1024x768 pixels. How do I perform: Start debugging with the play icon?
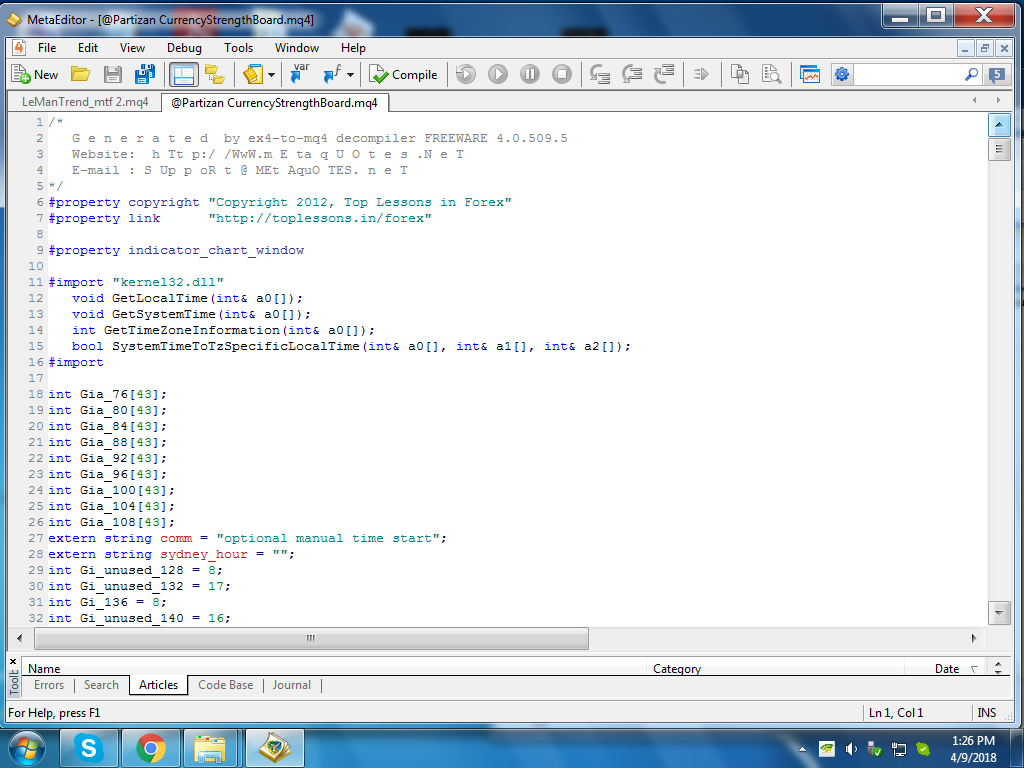(x=498, y=74)
